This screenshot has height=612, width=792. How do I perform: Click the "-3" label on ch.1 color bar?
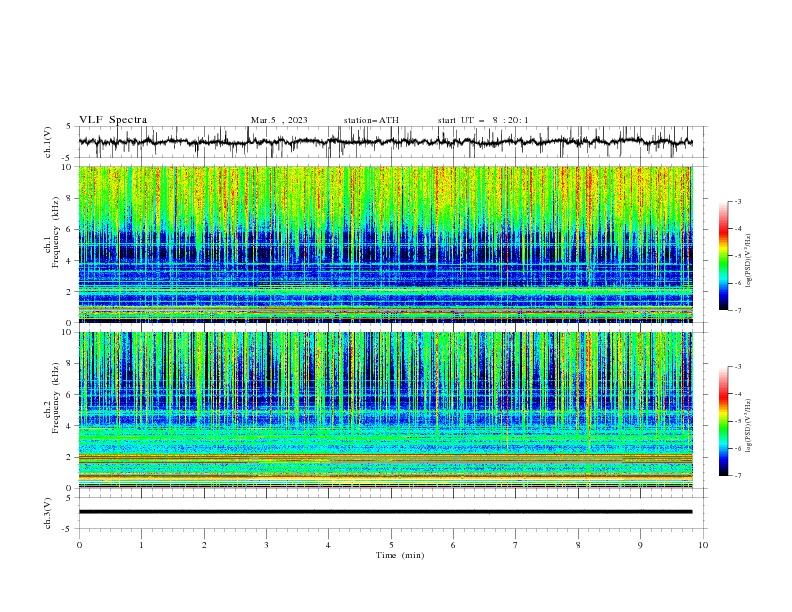[738, 202]
